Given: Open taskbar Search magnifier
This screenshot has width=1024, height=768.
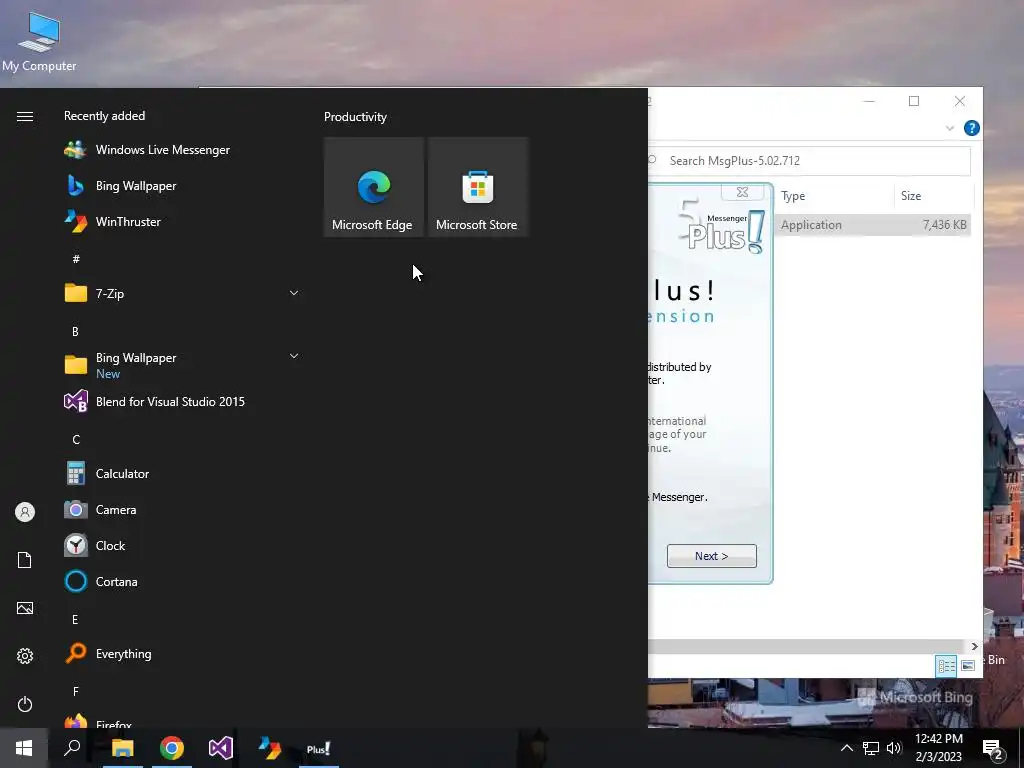Looking at the screenshot, I should click(x=72, y=748).
